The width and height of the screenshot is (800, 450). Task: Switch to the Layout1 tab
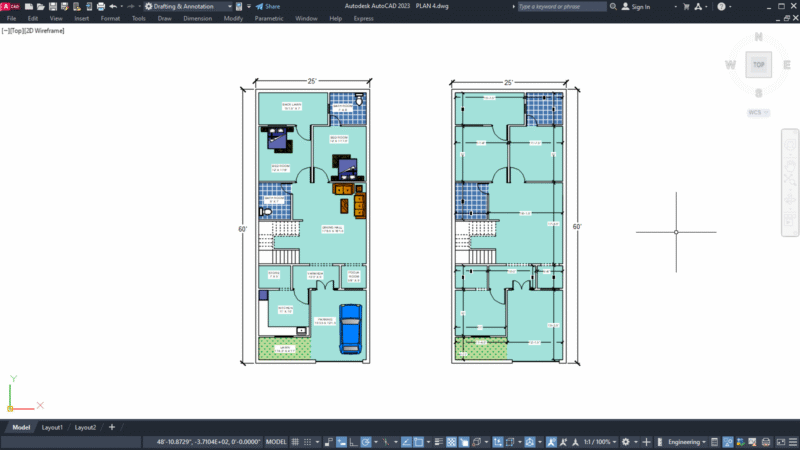tap(52, 428)
